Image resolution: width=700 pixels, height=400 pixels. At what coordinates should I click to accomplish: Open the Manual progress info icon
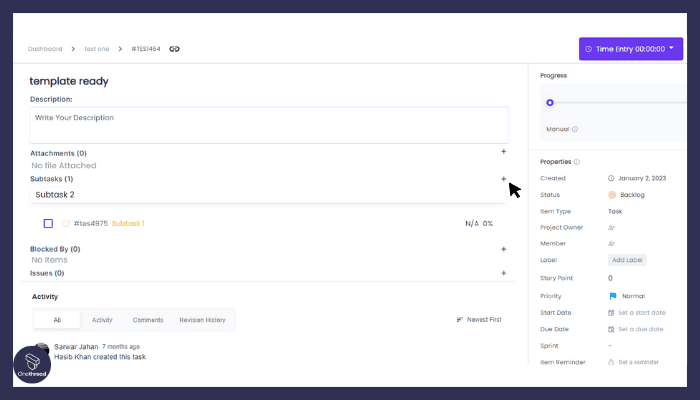coord(575,129)
